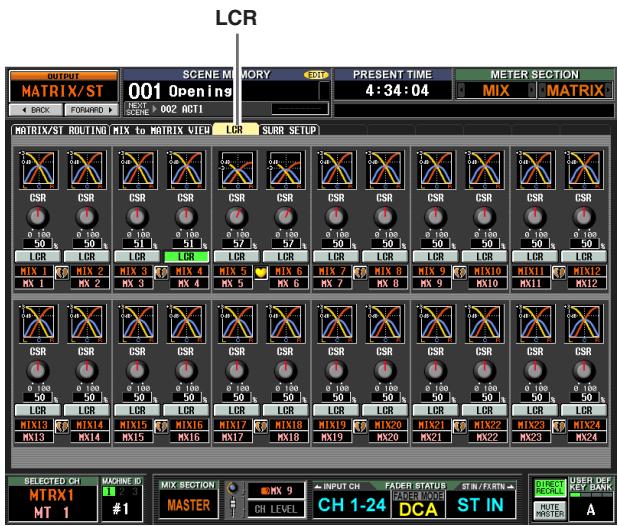The height and width of the screenshot is (526, 618).
Task: Adjust the CSR knob for MIX 1
Action: tap(38, 217)
